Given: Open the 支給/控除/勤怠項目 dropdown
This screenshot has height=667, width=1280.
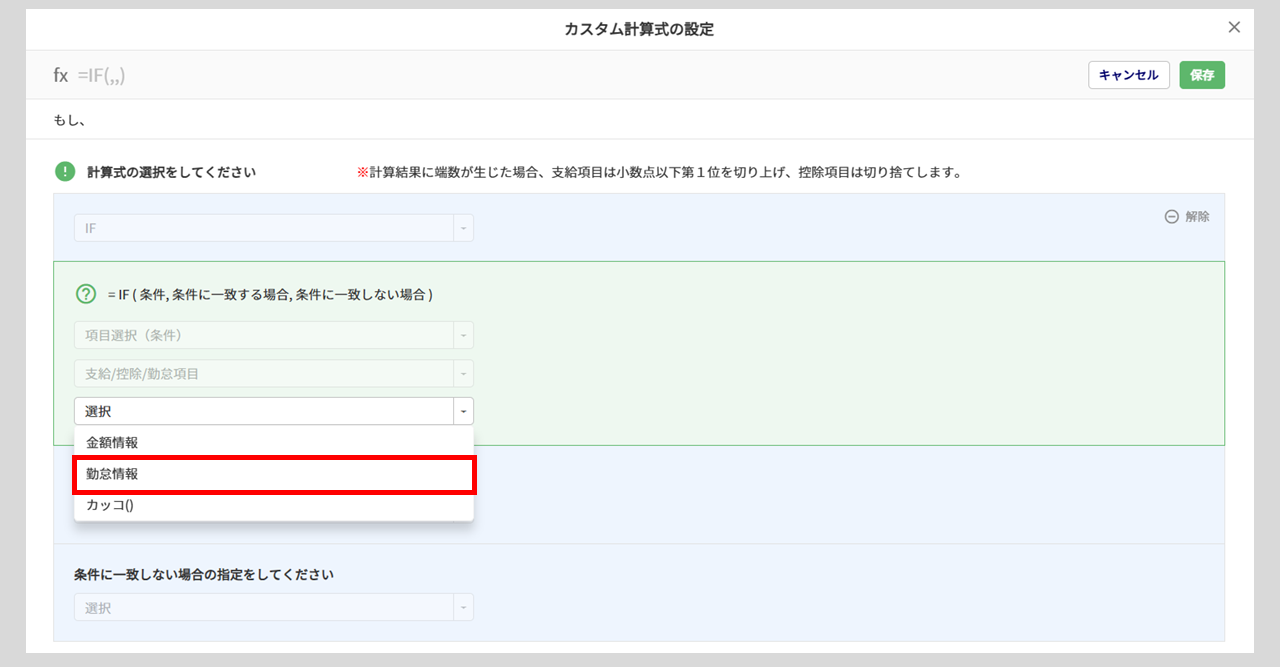Looking at the screenshot, I should click(x=274, y=373).
